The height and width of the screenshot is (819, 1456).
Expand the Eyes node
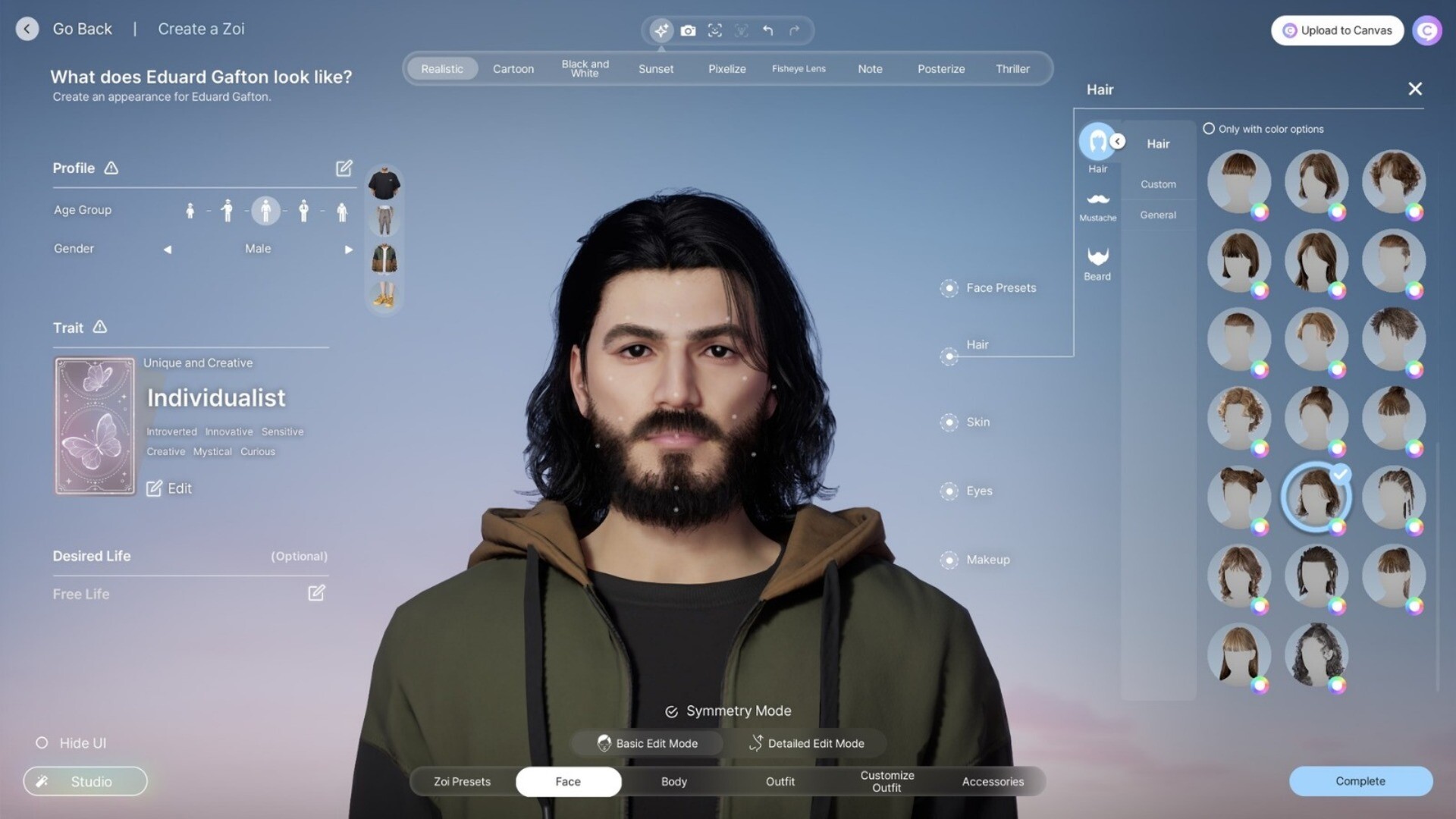[949, 491]
